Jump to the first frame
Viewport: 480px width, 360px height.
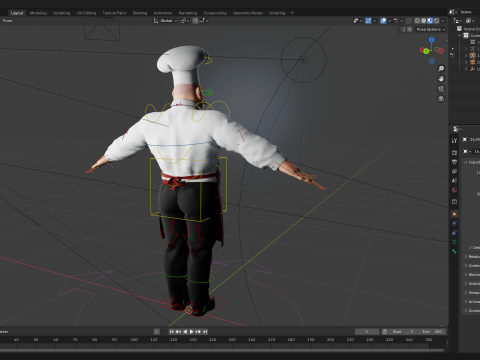[172, 331]
